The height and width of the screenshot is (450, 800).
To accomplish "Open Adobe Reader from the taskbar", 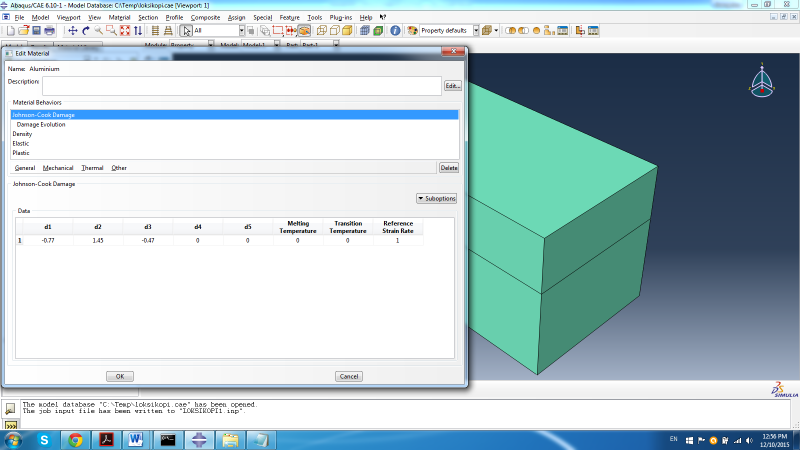I will point(106,440).
